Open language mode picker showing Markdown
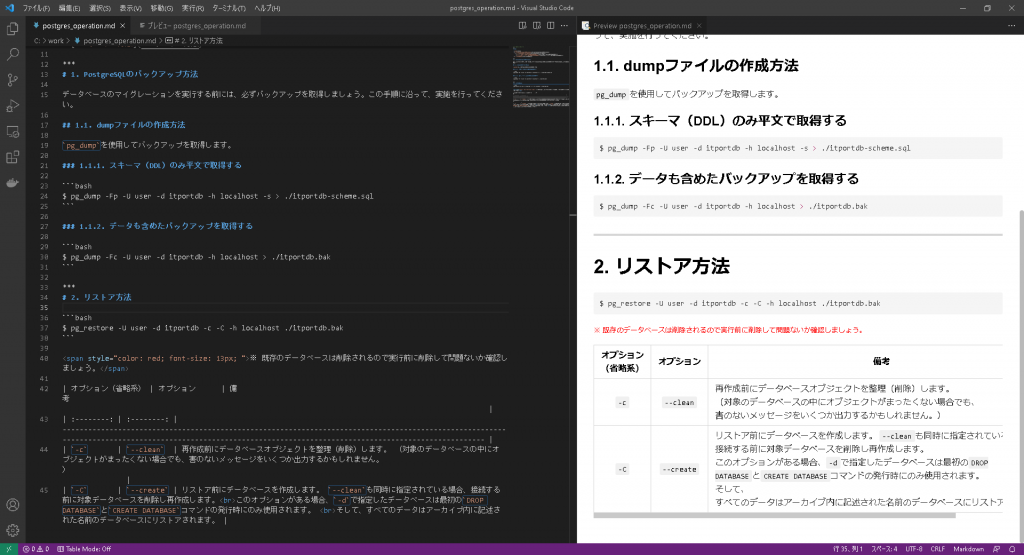 coord(968,549)
